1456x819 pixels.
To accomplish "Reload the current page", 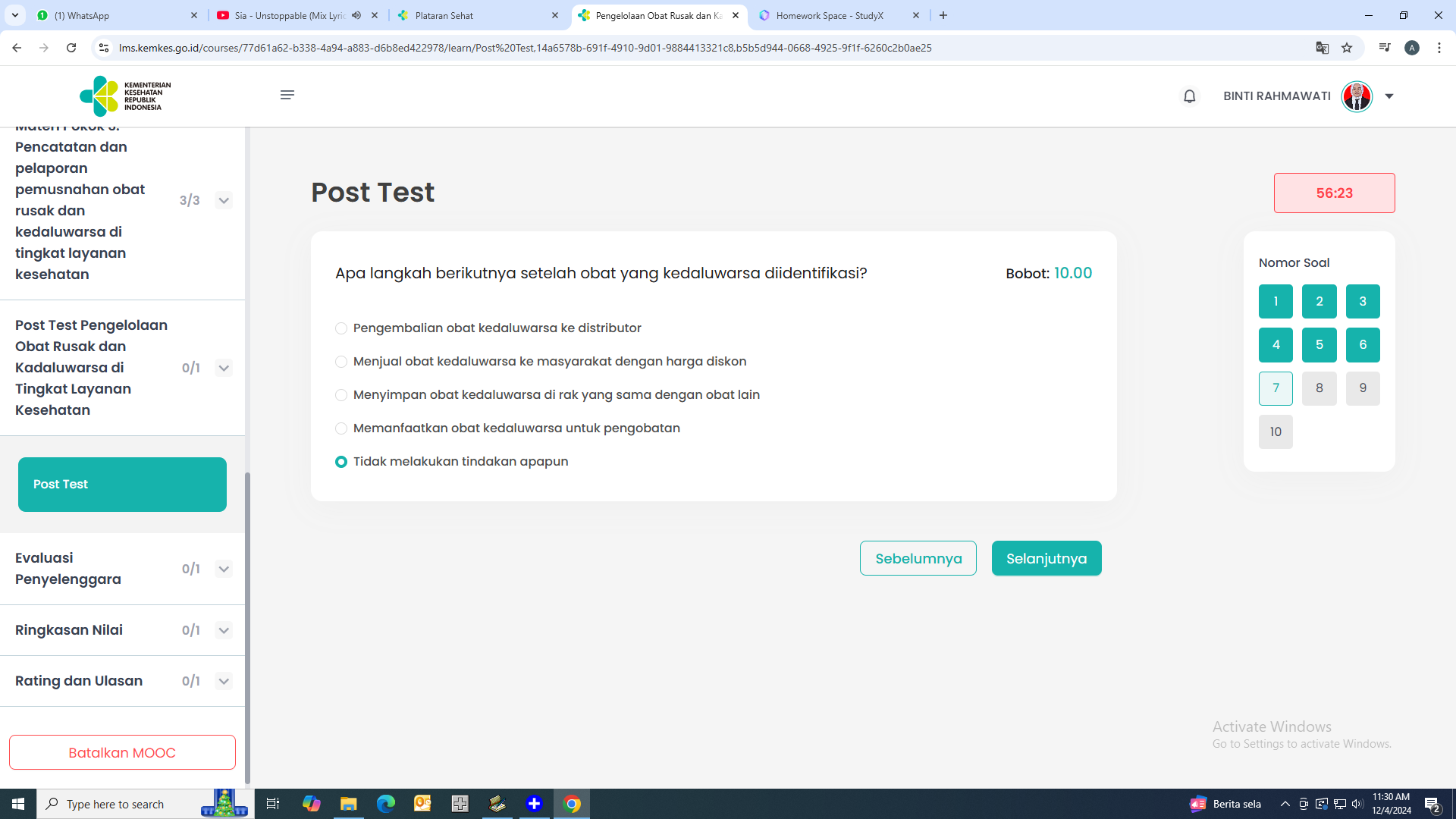I will pyautogui.click(x=71, y=48).
